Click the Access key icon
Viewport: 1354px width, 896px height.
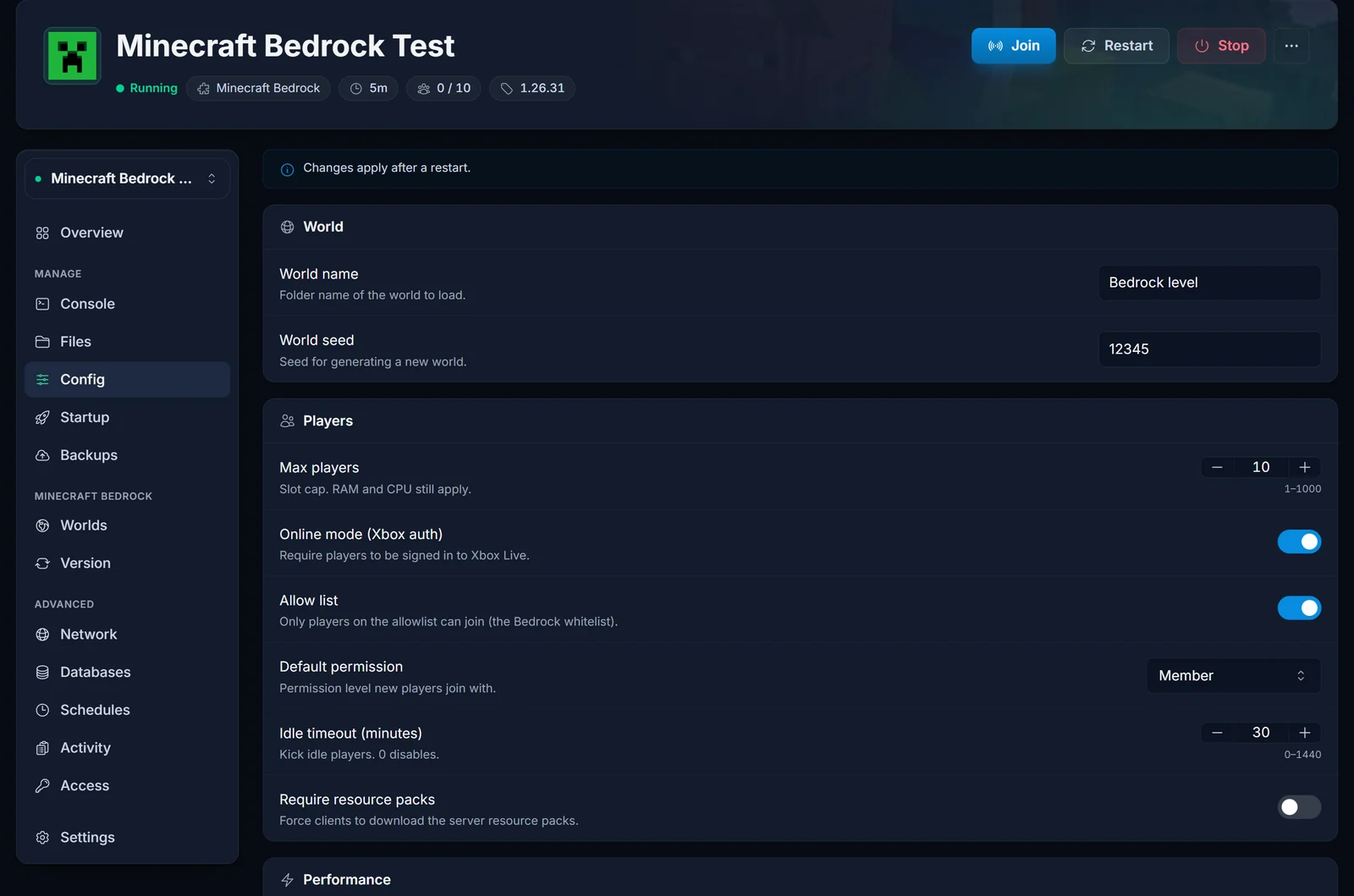[x=42, y=786]
